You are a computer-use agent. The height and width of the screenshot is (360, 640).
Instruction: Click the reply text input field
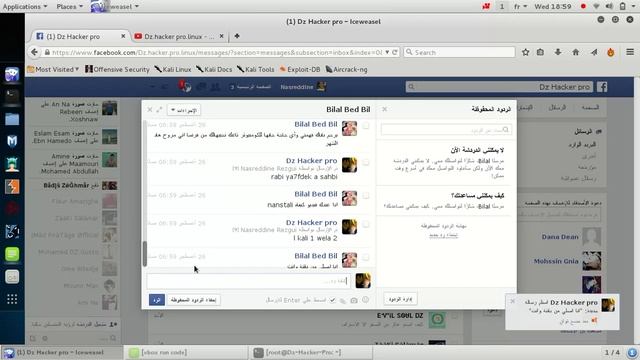pos(248,281)
